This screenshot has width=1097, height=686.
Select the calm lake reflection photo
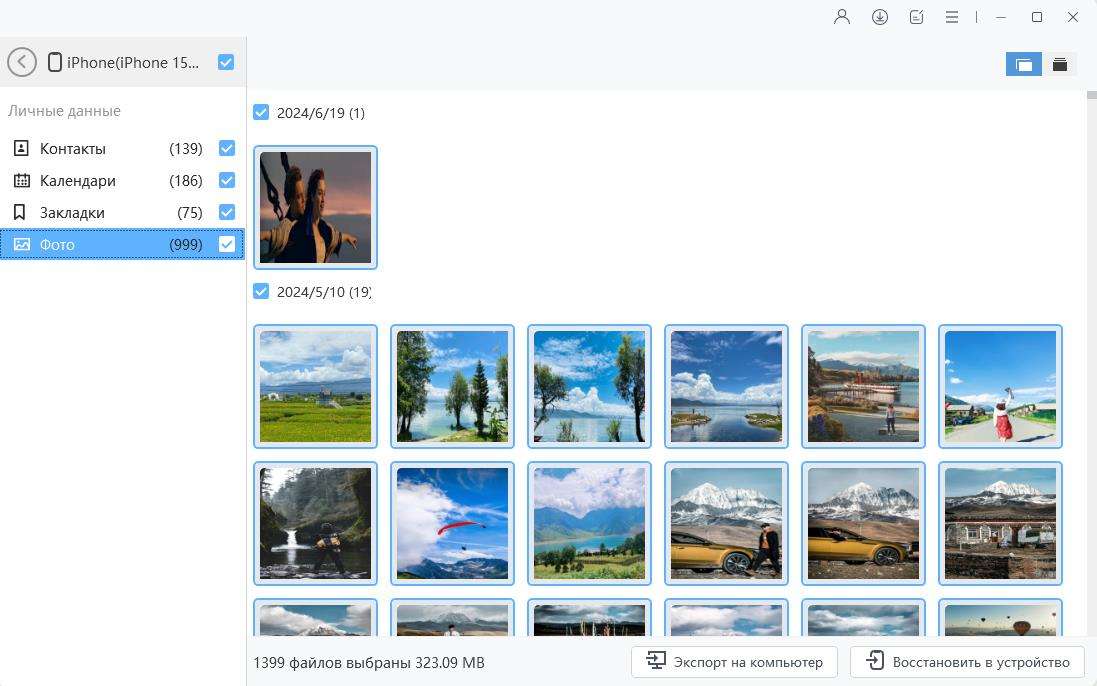point(726,386)
